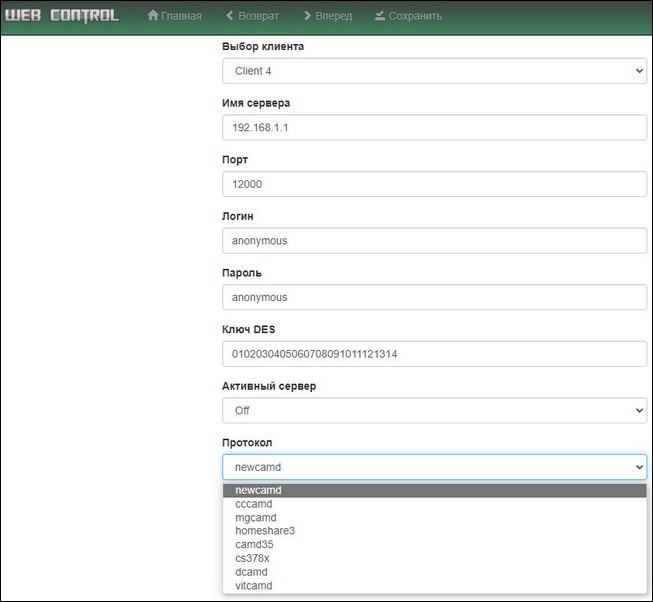Select newcamd option in protocol list
Viewport: 653px width, 602px height.
(434, 490)
